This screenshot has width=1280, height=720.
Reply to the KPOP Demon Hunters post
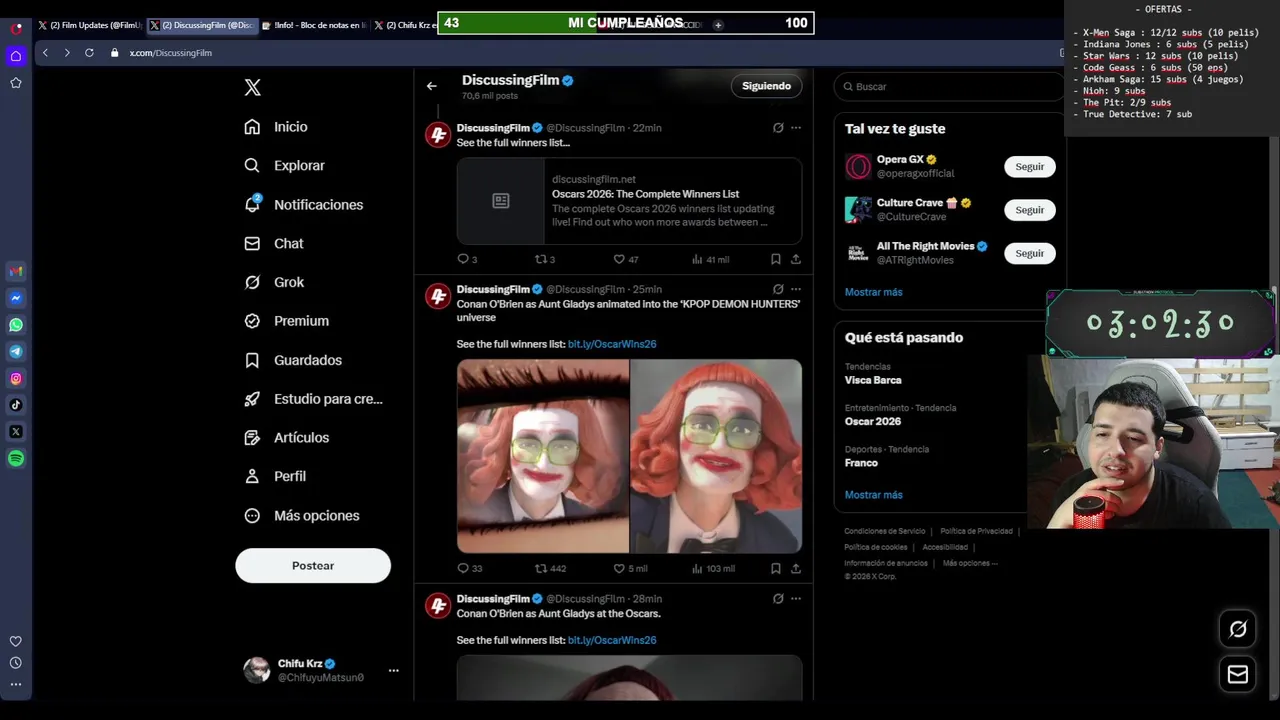click(x=463, y=568)
